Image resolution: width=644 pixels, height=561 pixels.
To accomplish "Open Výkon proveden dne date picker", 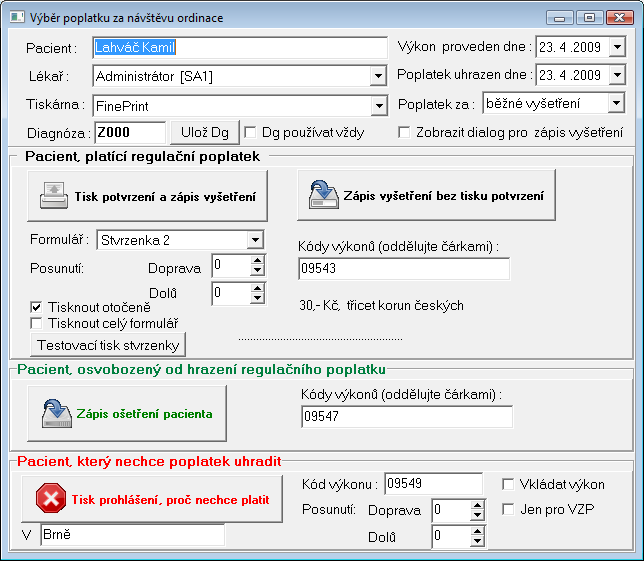I will [x=616, y=47].
